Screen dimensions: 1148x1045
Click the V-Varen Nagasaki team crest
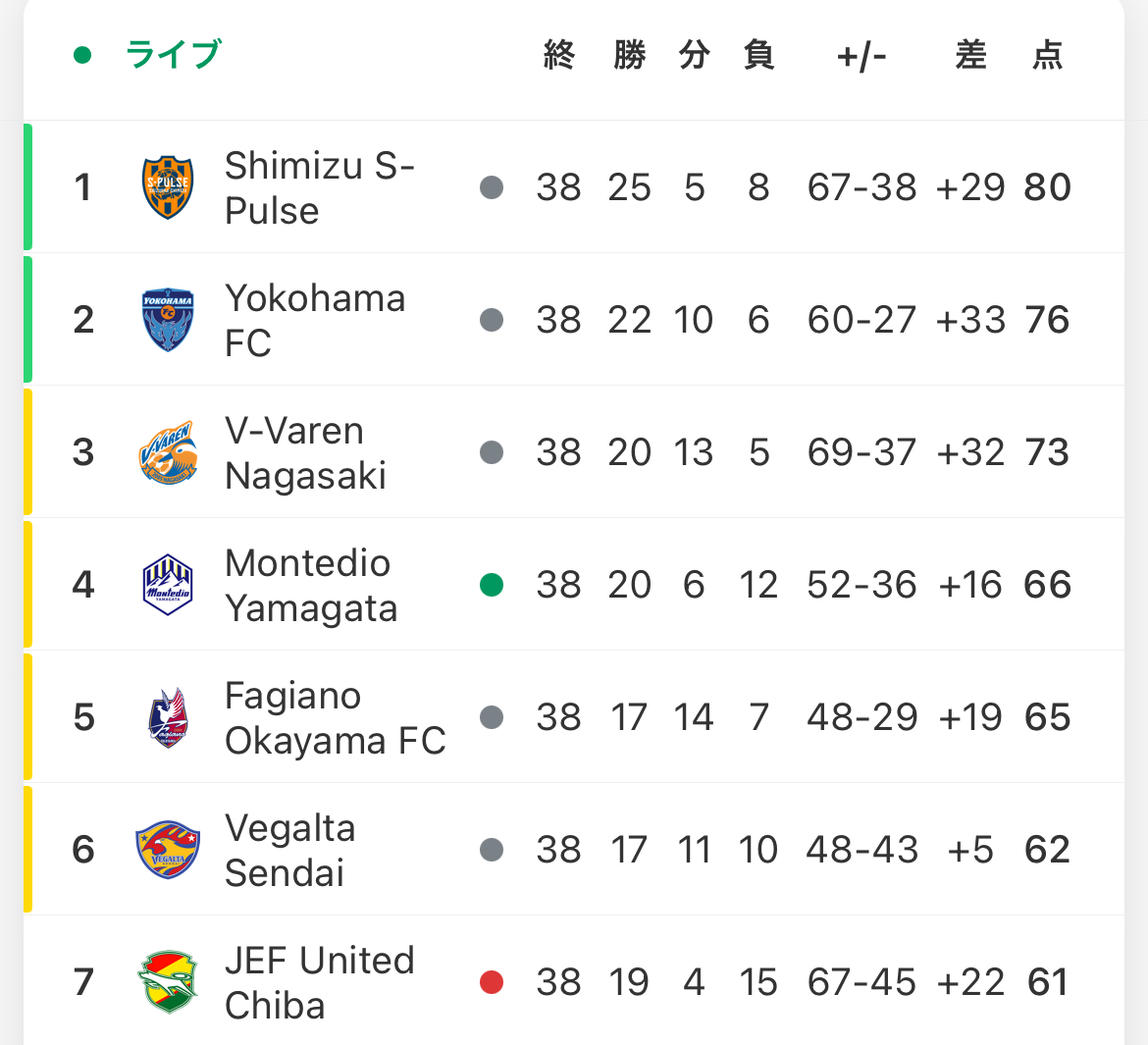coord(168,451)
